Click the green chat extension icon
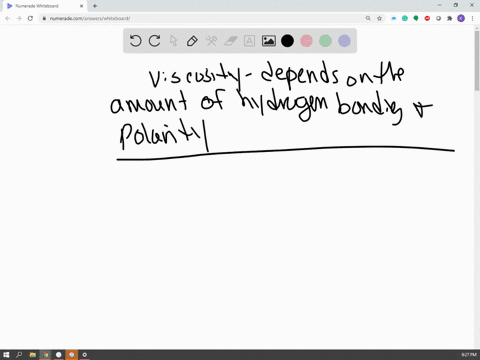 pyautogui.click(x=416, y=18)
